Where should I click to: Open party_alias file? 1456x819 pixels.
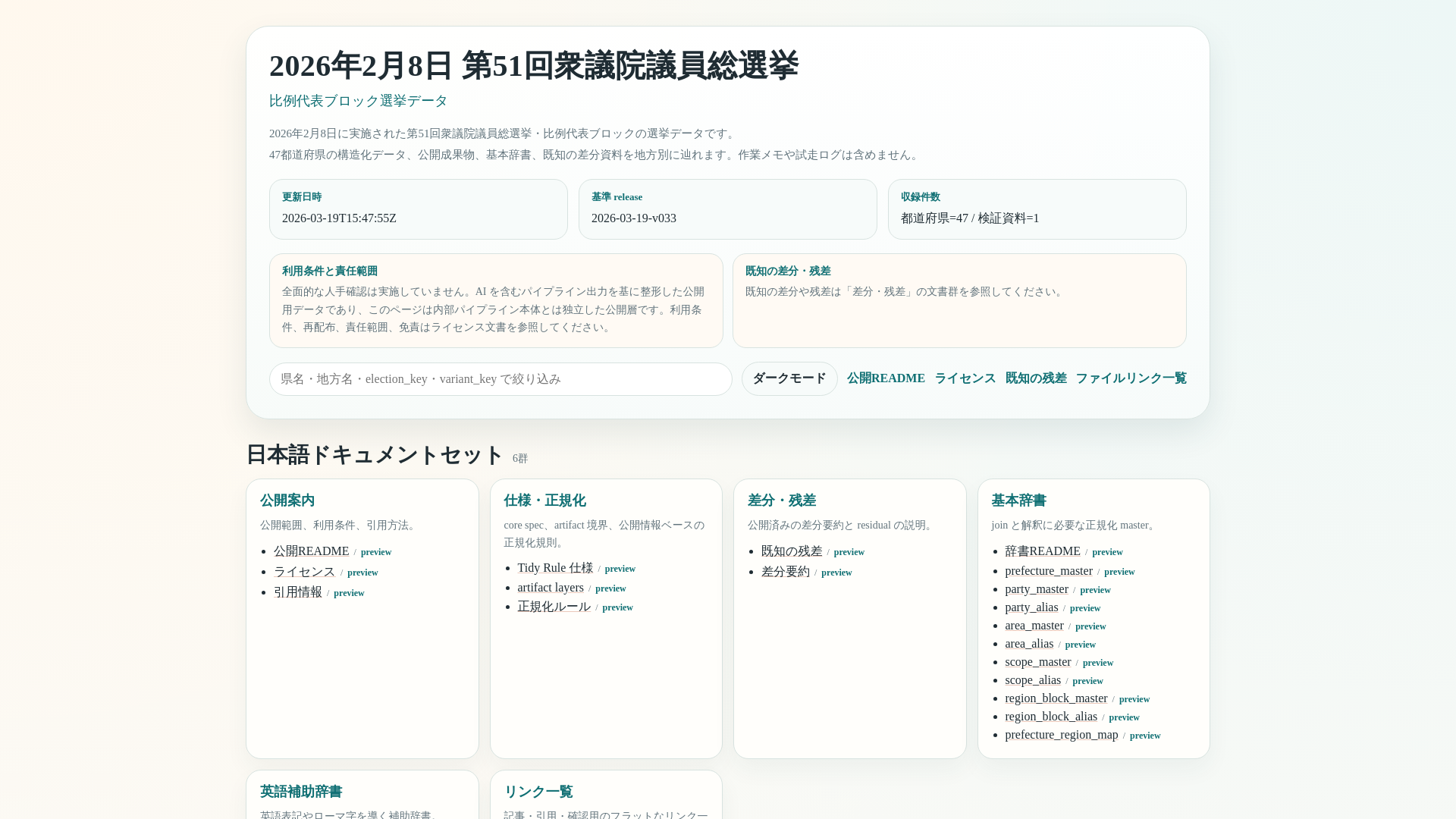(x=1031, y=607)
